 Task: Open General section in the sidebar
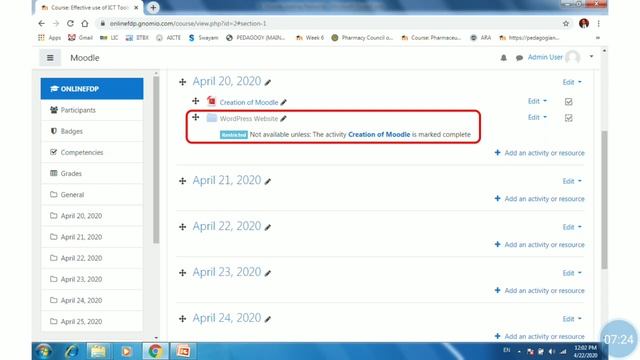click(x=92, y=195)
